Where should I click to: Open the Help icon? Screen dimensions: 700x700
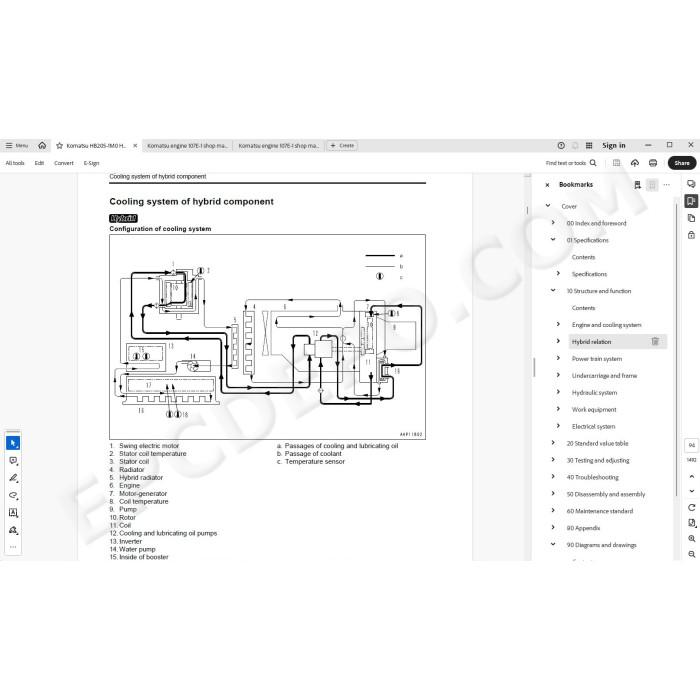(x=561, y=146)
